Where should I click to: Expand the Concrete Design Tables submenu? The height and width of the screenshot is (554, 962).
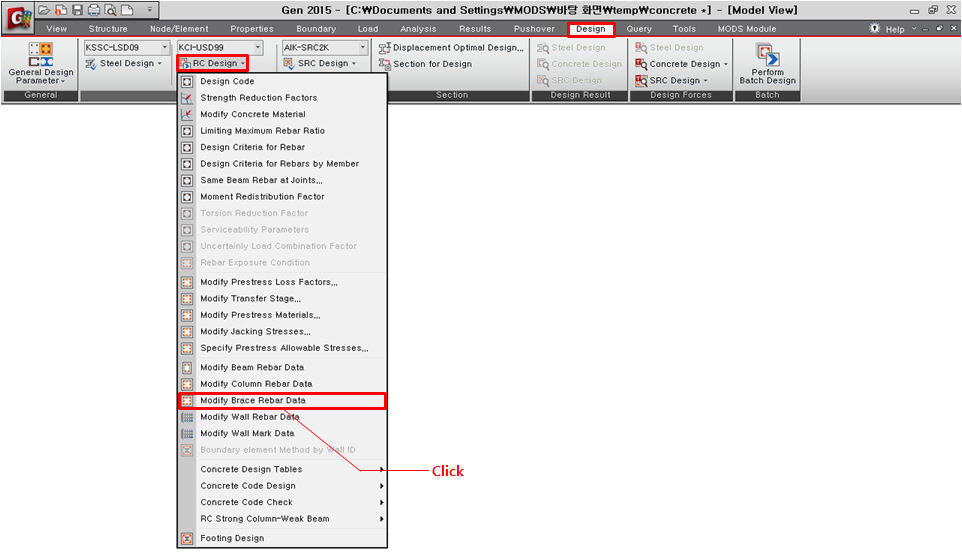click(x=382, y=469)
